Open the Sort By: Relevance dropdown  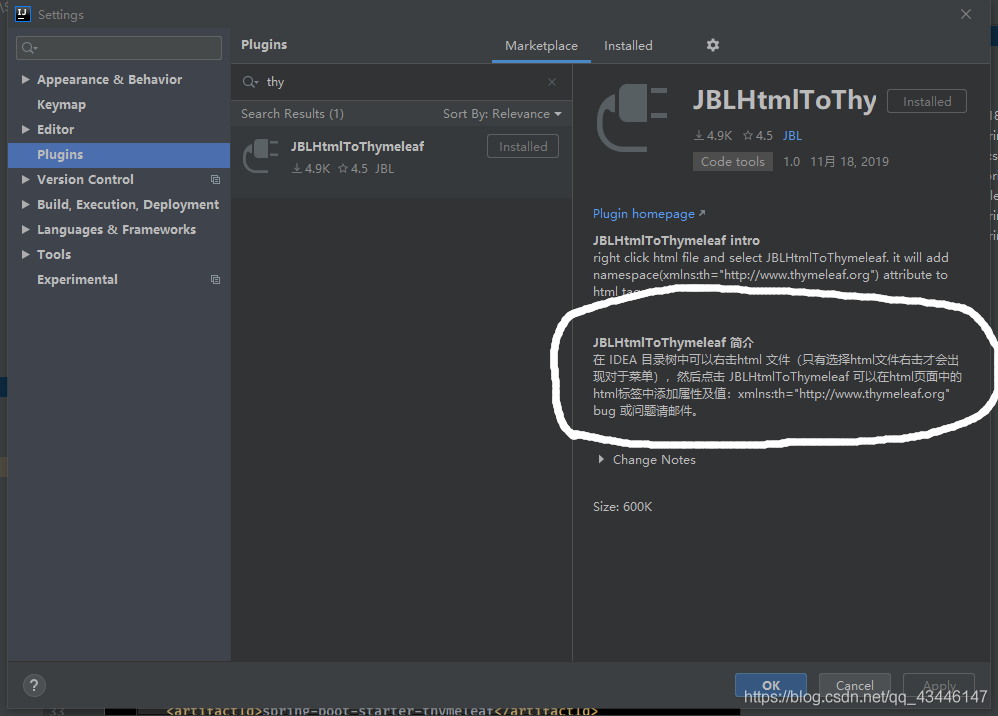click(x=502, y=114)
